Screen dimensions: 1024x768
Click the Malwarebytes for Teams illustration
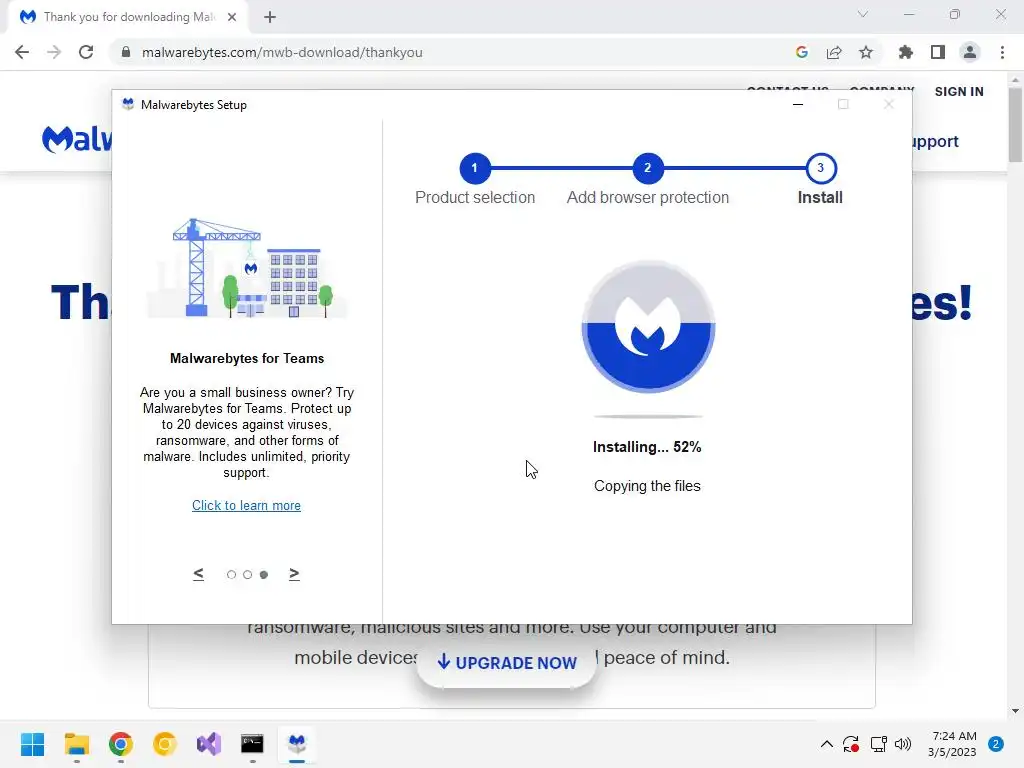(x=247, y=268)
